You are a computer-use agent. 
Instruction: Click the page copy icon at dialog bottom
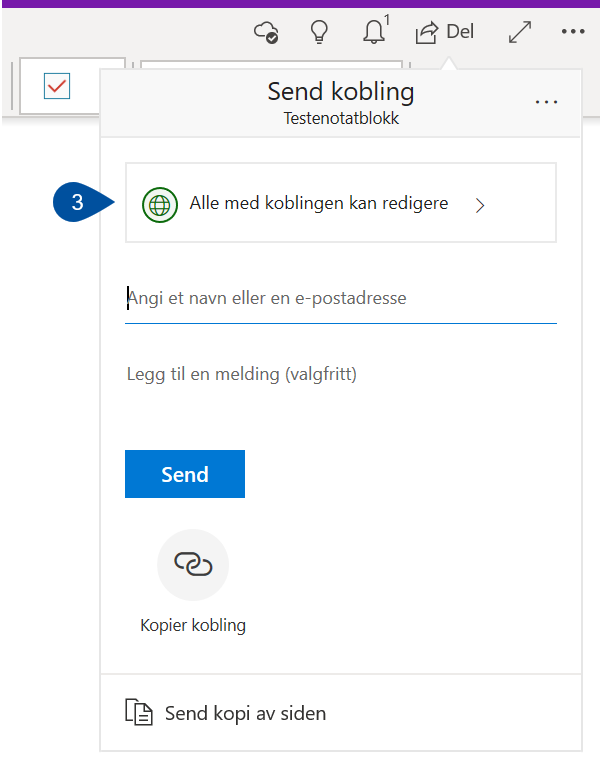point(138,712)
